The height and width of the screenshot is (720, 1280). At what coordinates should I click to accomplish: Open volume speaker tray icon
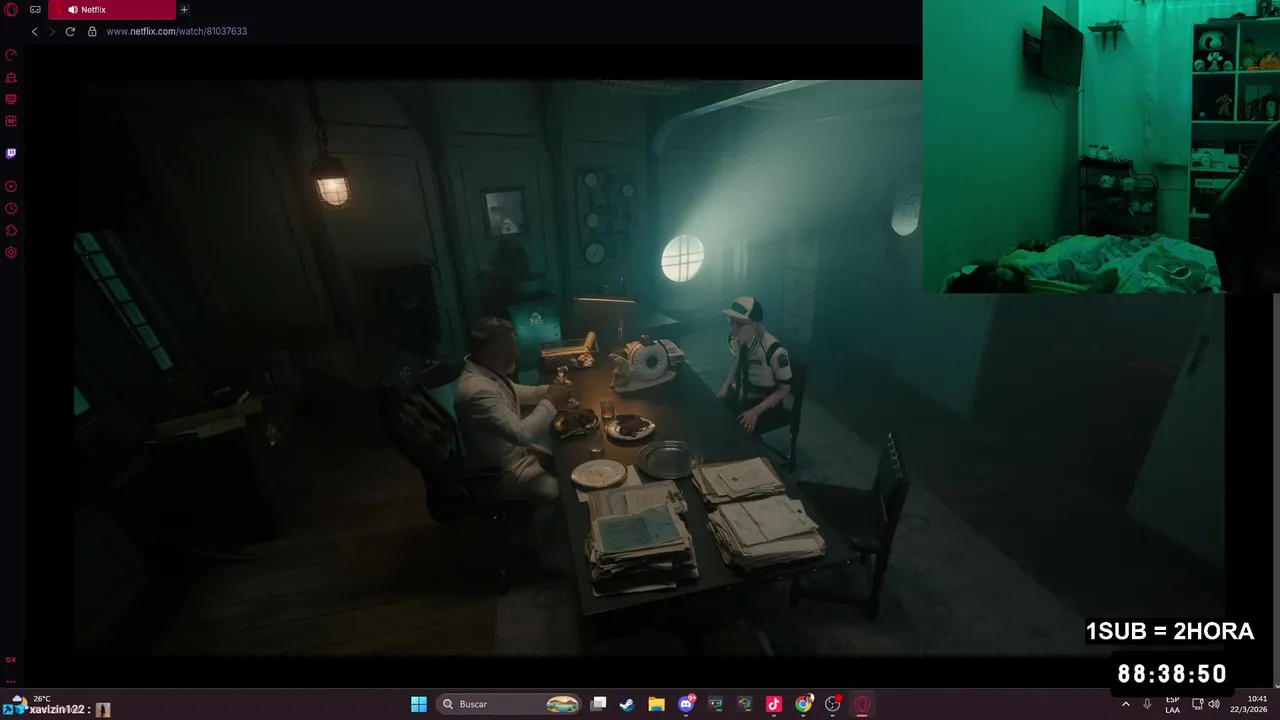[1214, 704]
